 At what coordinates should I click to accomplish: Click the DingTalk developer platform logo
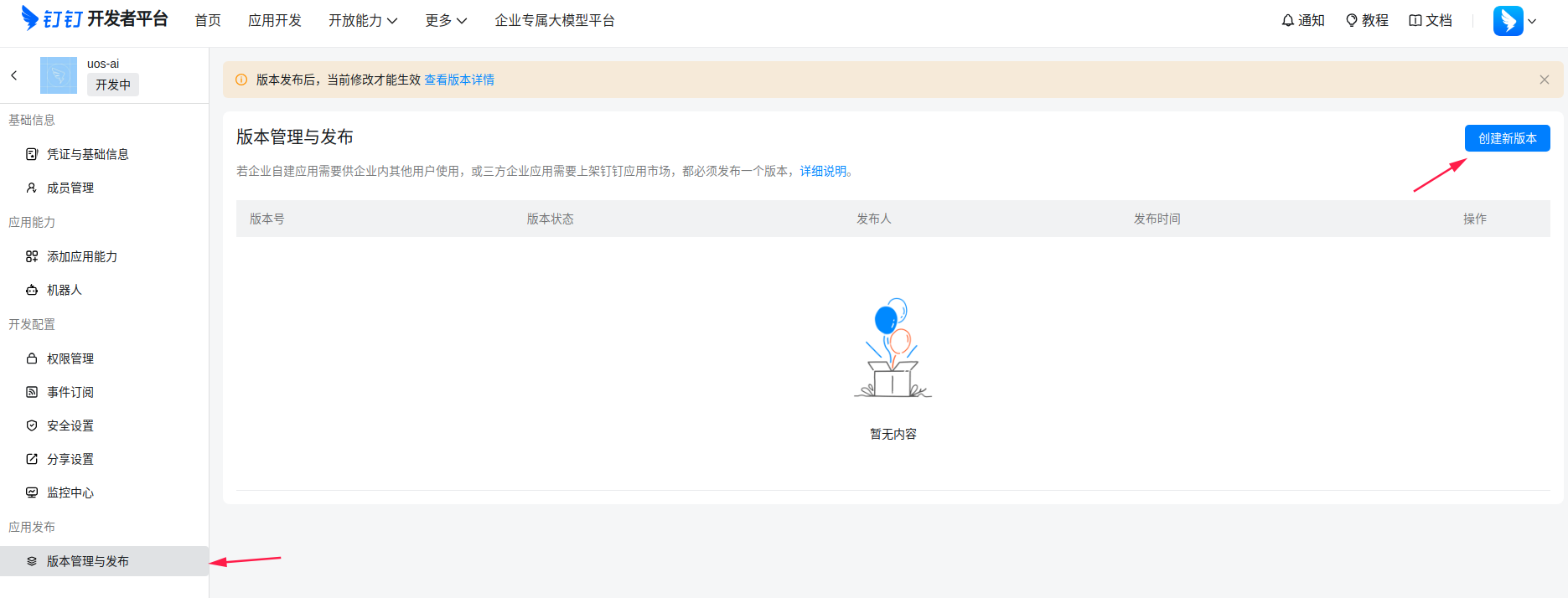click(95, 18)
